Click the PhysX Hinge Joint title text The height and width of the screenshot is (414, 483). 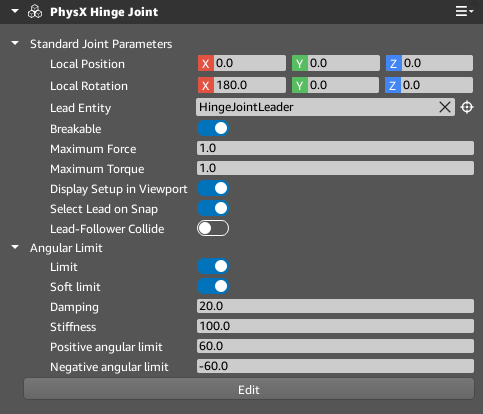(104, 12)
